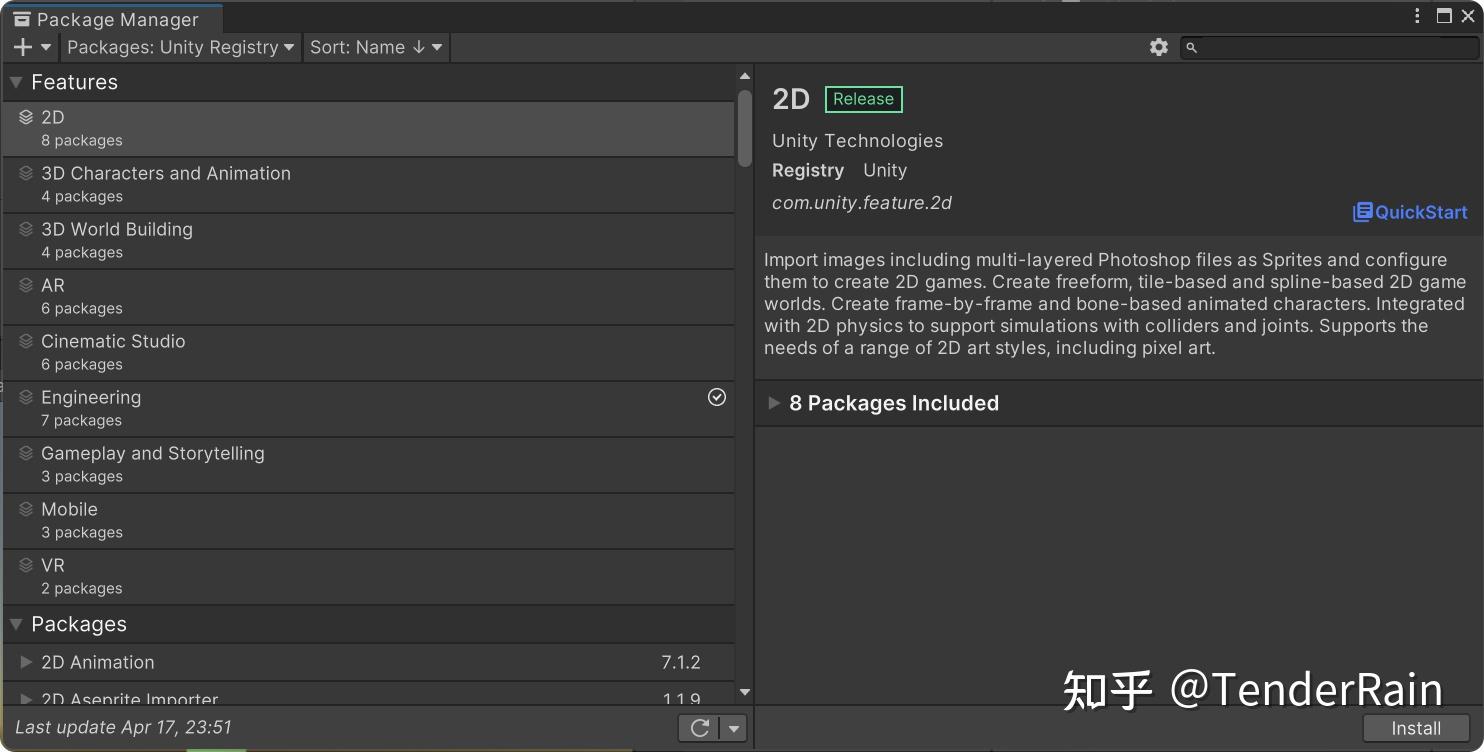The height and width of the screenshot is (752, 1484).
Task: Click the advanced project settings gear icon
Action: [x=1158, y=46]
